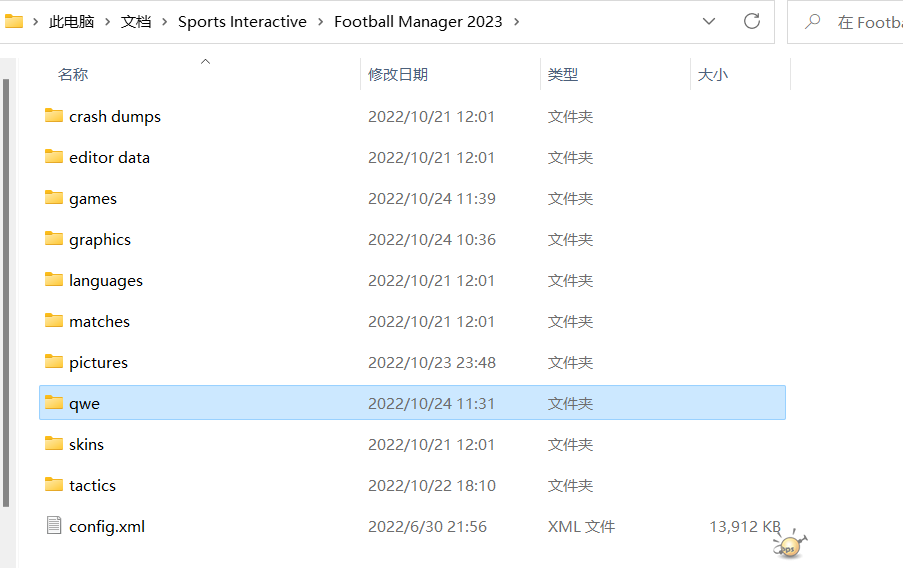Select the crash dumps folder name
Screen dimensions: 903x568
click(x=115, y=116)
